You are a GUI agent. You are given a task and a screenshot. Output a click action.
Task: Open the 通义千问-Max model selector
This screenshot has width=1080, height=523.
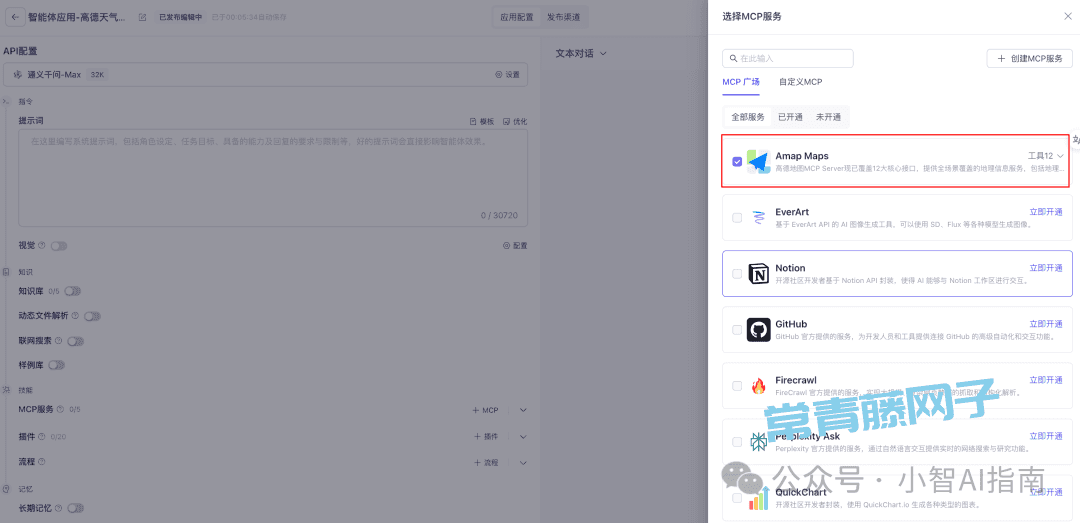(x=265, y=74)
